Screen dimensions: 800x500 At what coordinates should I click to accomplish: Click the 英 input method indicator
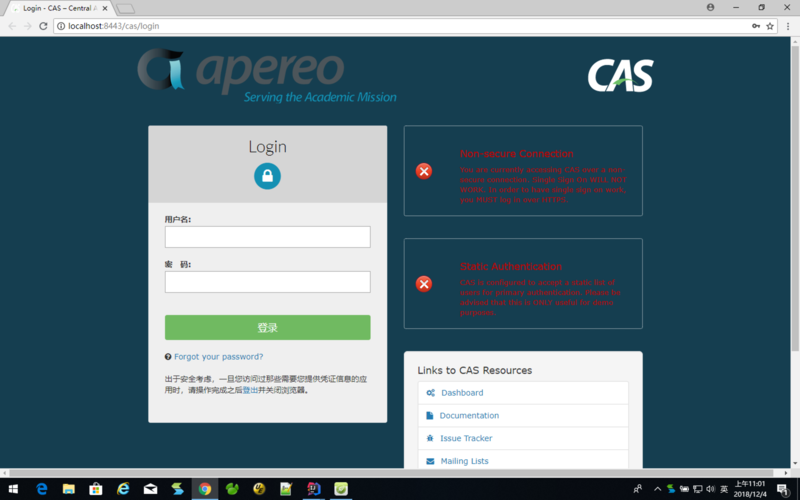723,489
